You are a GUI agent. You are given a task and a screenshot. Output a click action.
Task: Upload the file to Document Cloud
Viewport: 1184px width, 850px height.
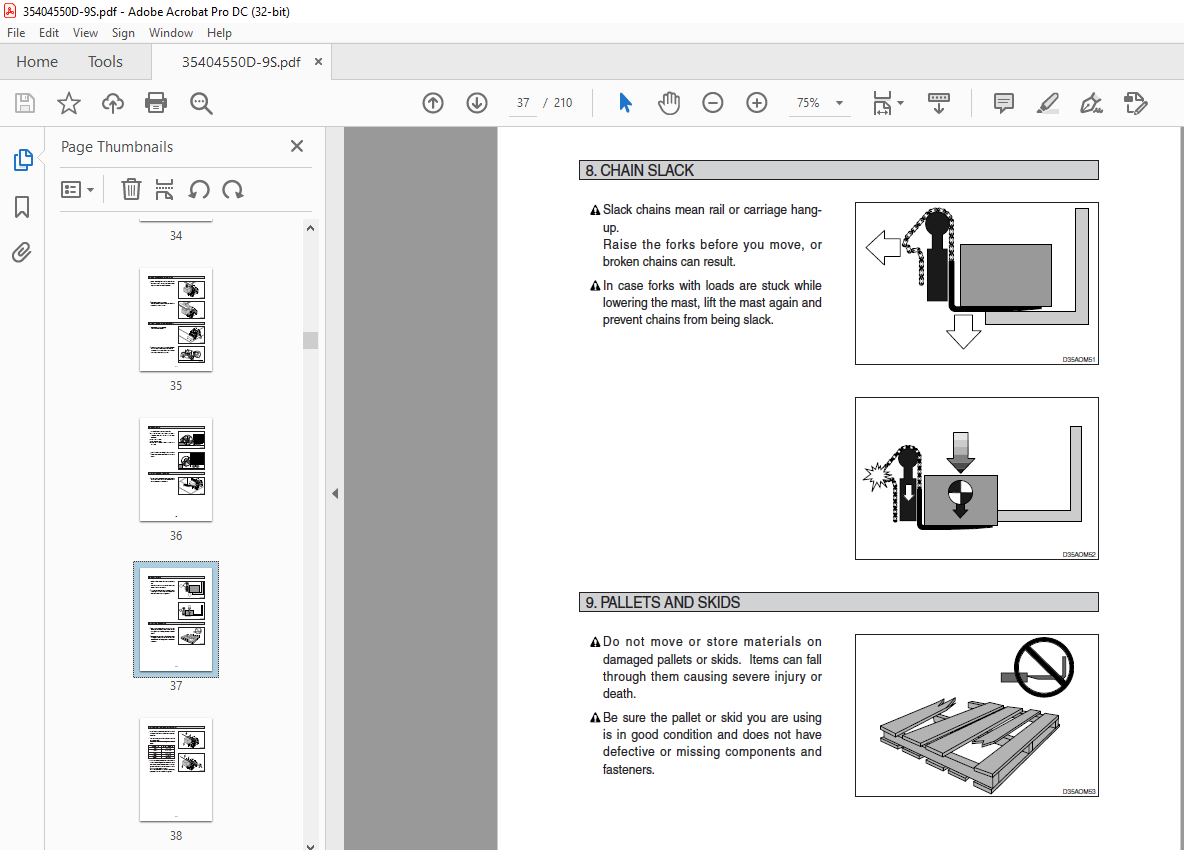(x=113, y=103)
